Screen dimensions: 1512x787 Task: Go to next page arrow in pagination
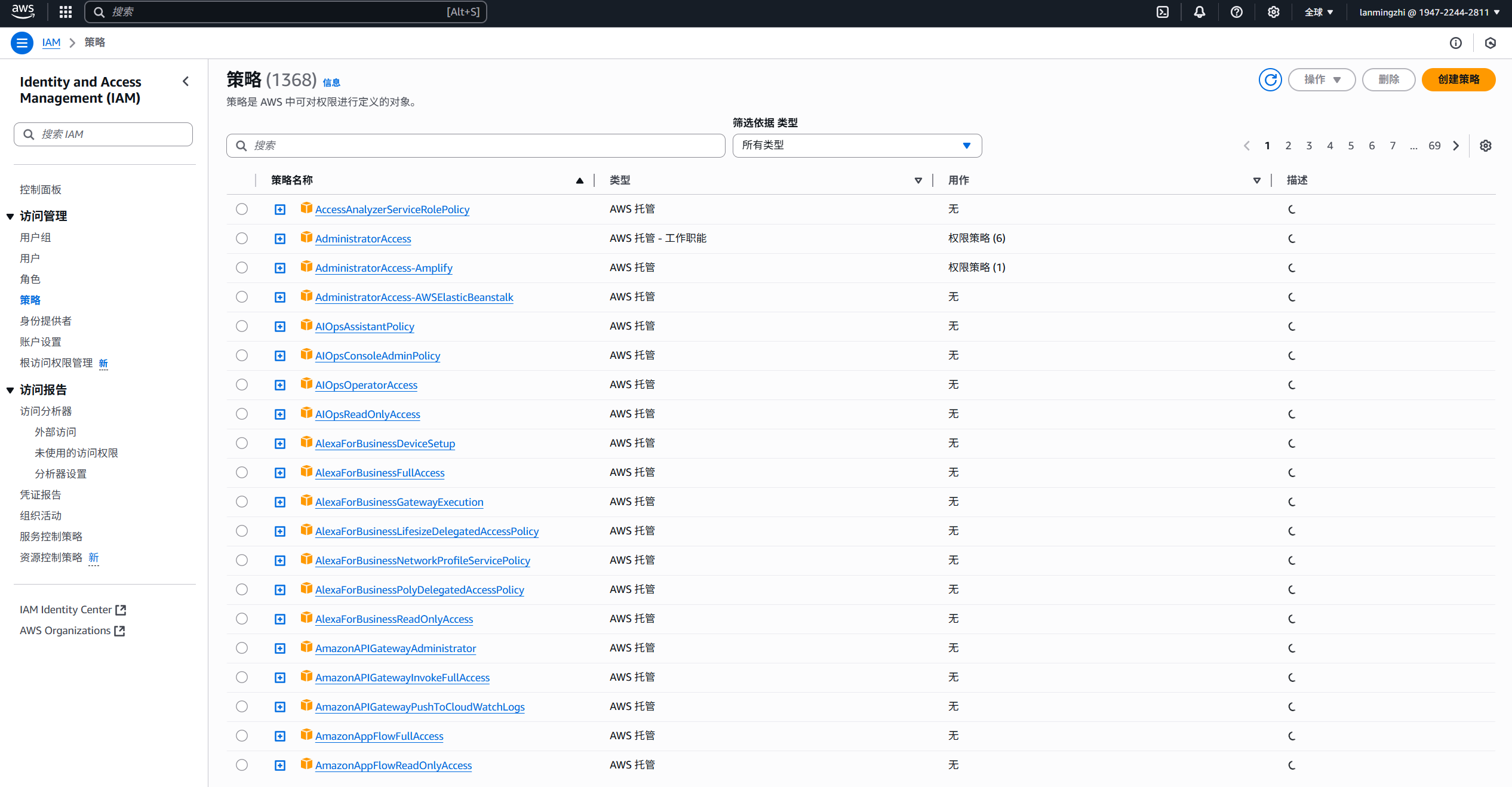click(x=1456, y=146)
